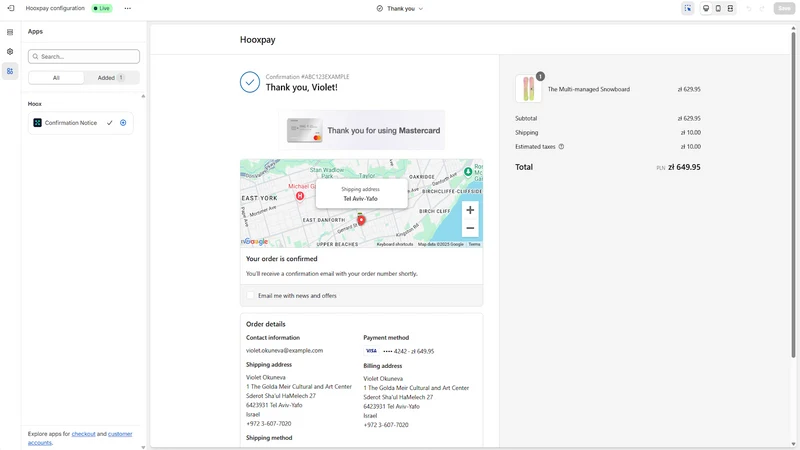This screenshot has width=800, height=450.
Task: Zoom in on the map
Action: tap(470, 210)
